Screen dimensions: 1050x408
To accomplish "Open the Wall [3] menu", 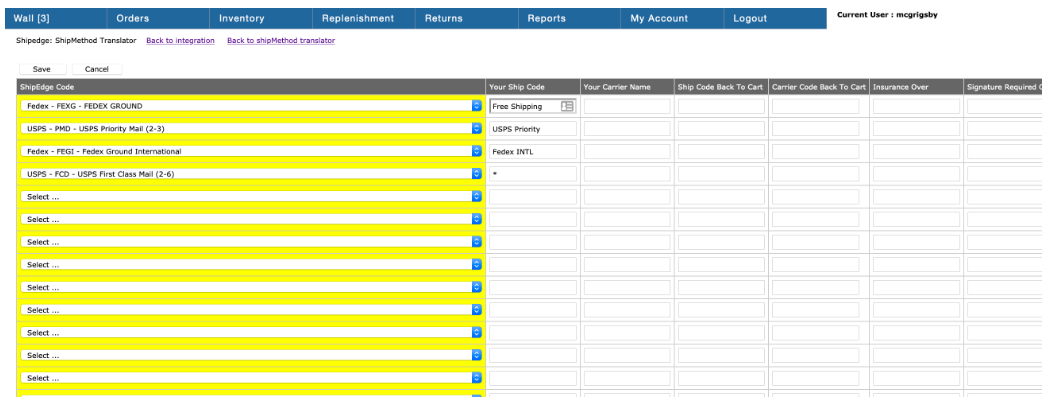I will [56, 19].
